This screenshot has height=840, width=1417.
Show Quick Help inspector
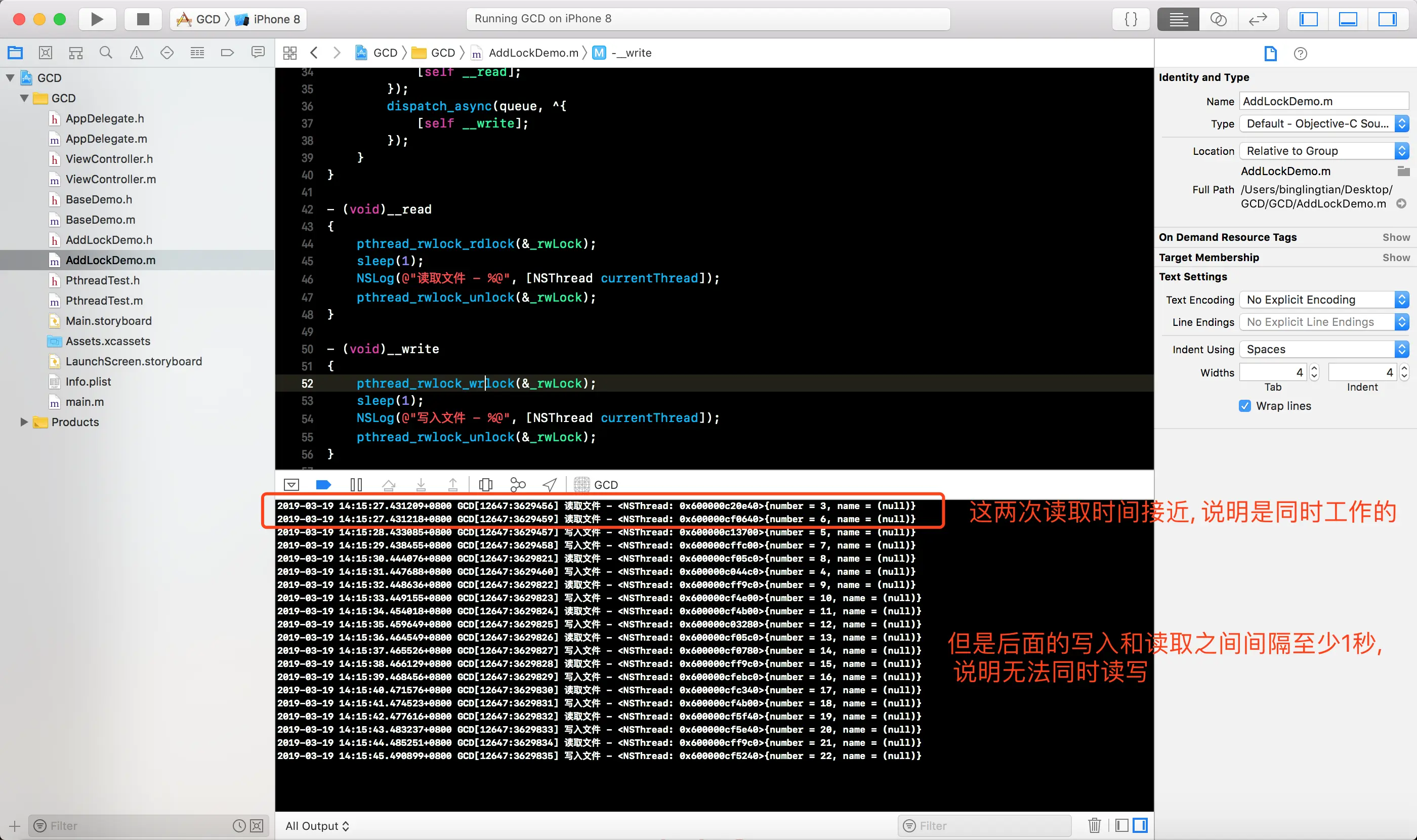point(1300,54)
